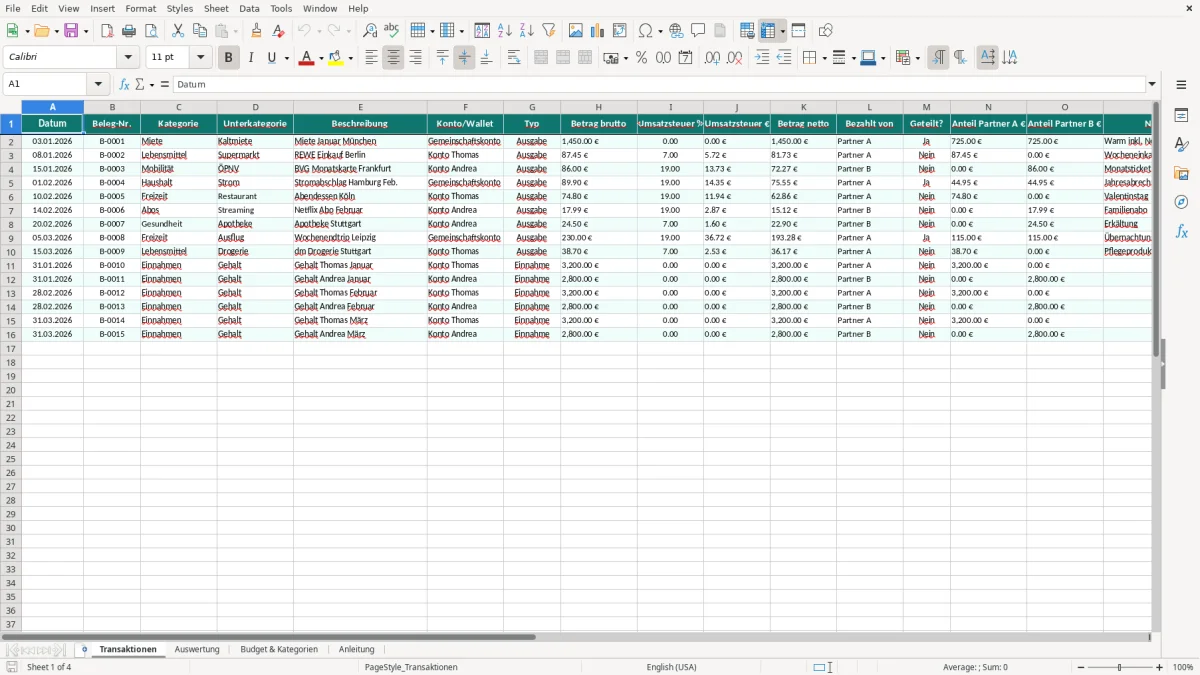Cut the selection with scissors icon

(178, 31)
